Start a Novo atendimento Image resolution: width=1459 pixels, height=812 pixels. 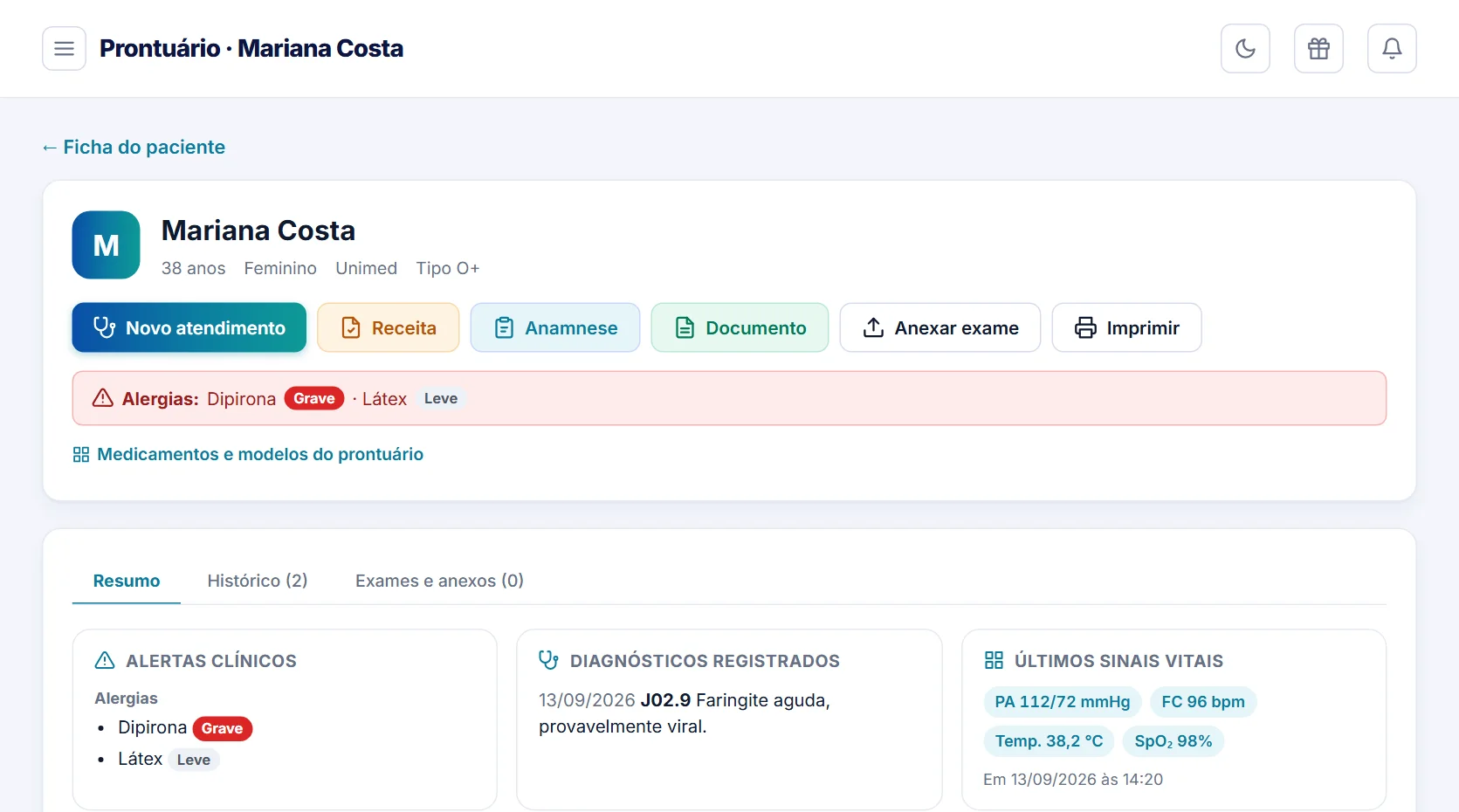189,327
